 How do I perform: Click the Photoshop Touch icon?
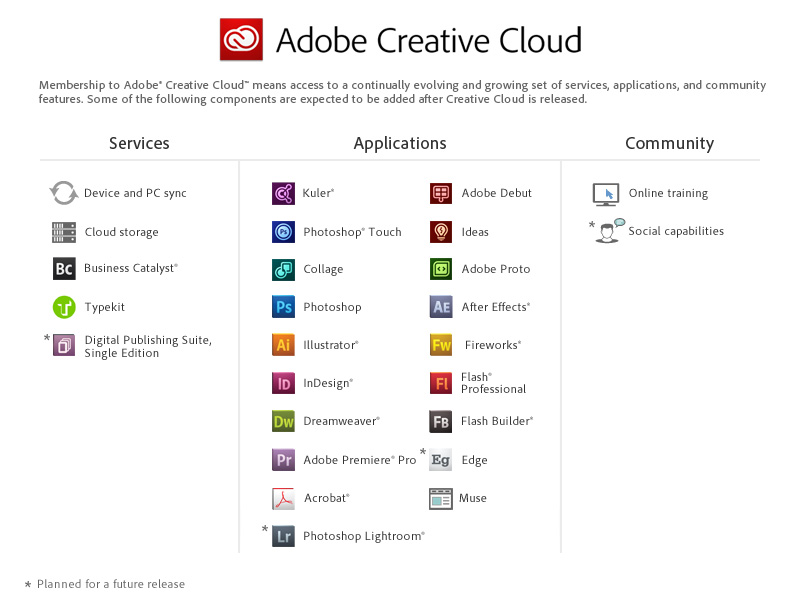click(283, 232)
